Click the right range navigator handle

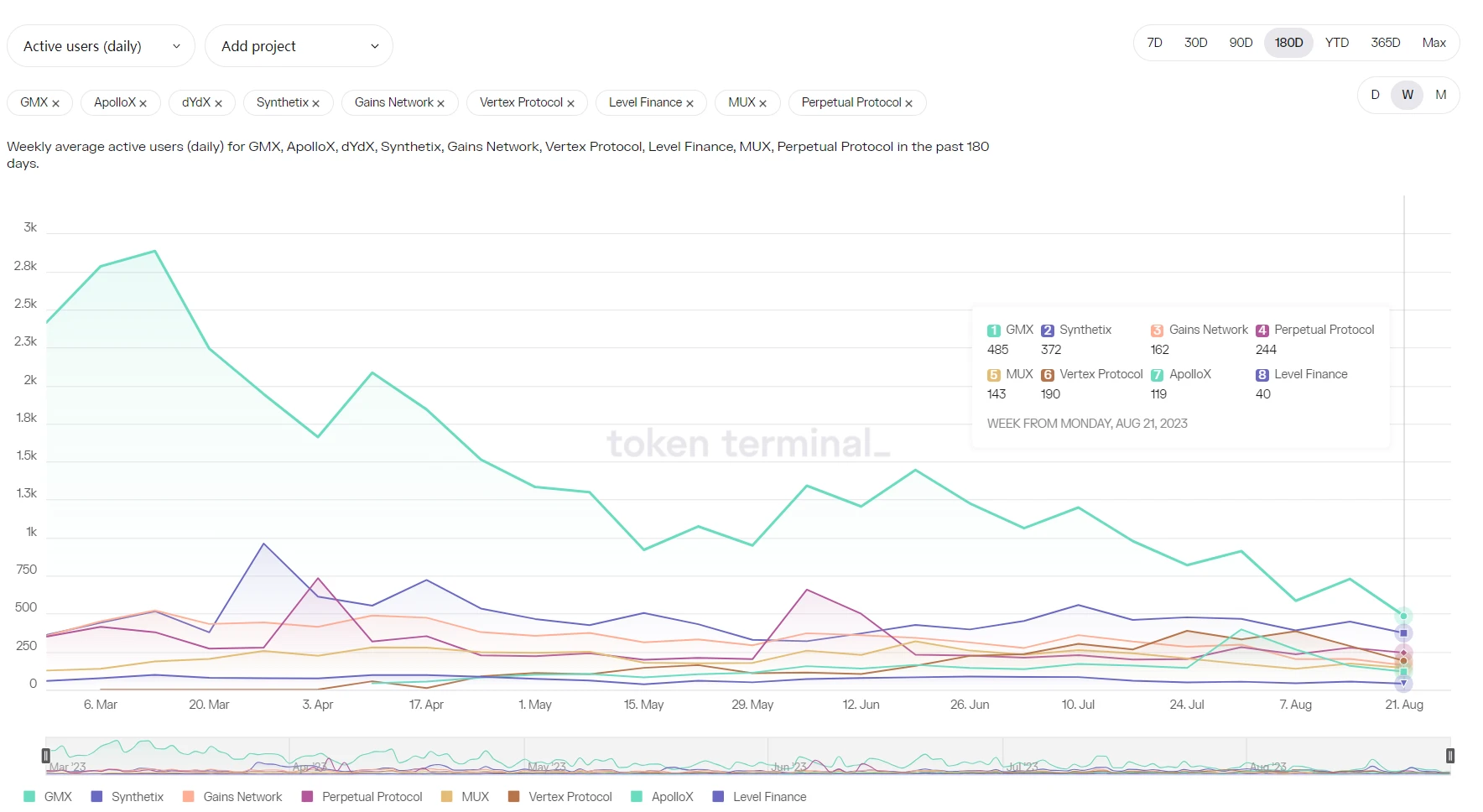(x=1449, y=756)
